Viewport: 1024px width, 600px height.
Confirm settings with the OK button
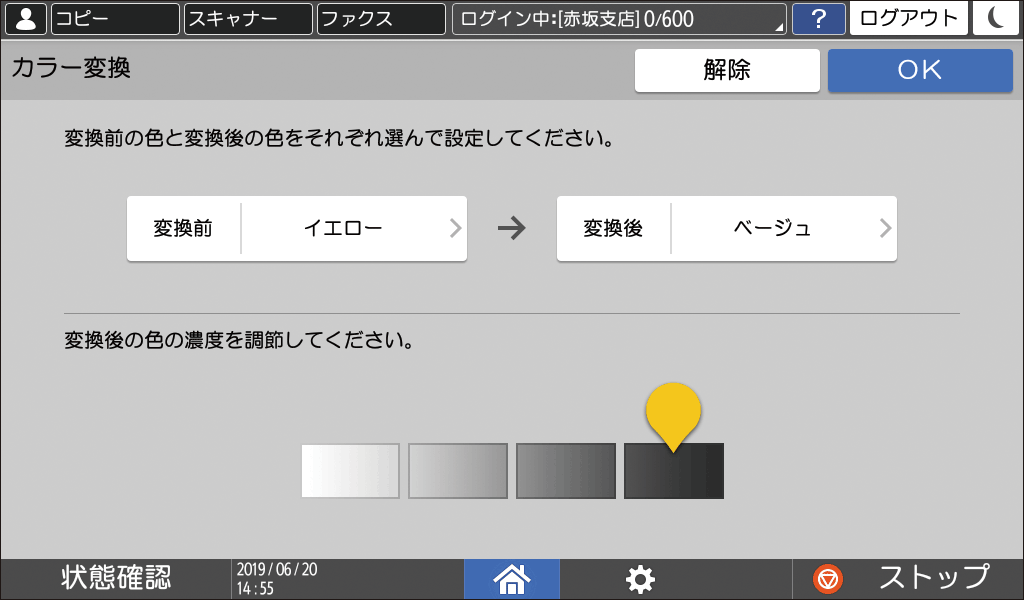[919, 70]
